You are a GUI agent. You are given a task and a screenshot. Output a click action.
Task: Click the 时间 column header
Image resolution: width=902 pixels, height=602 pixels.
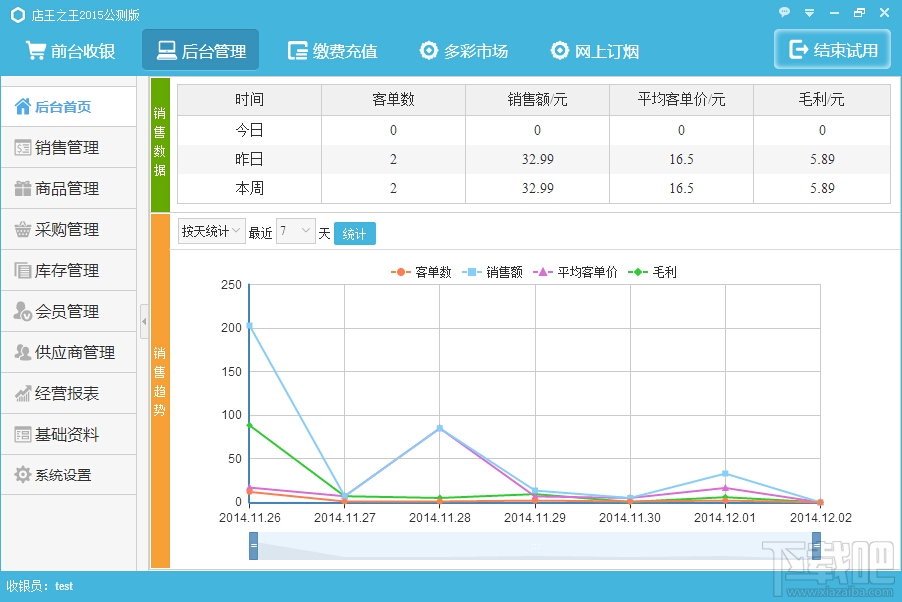[x=249, y=100]
